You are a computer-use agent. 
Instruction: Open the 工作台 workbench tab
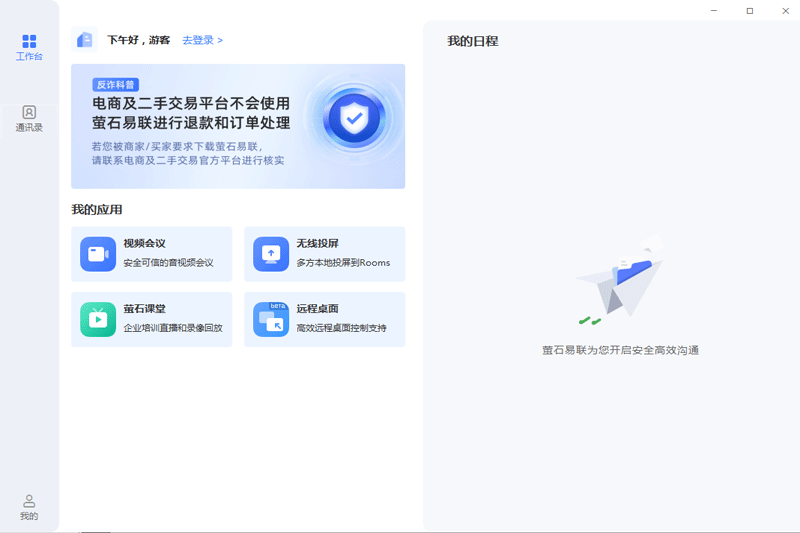pyautogui.click(x=29, y=47)
